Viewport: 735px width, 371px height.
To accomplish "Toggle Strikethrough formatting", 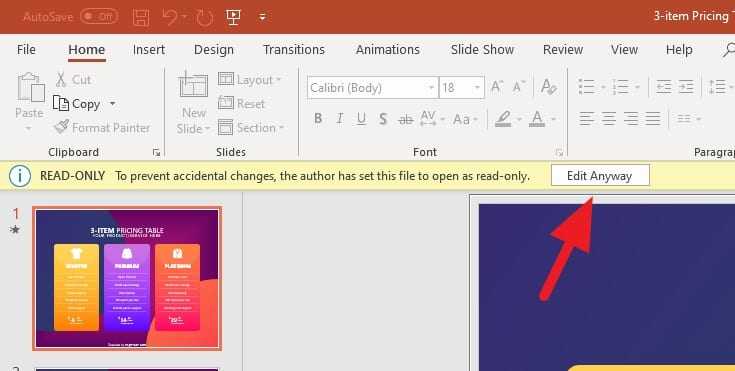I will tap(405, 120).
